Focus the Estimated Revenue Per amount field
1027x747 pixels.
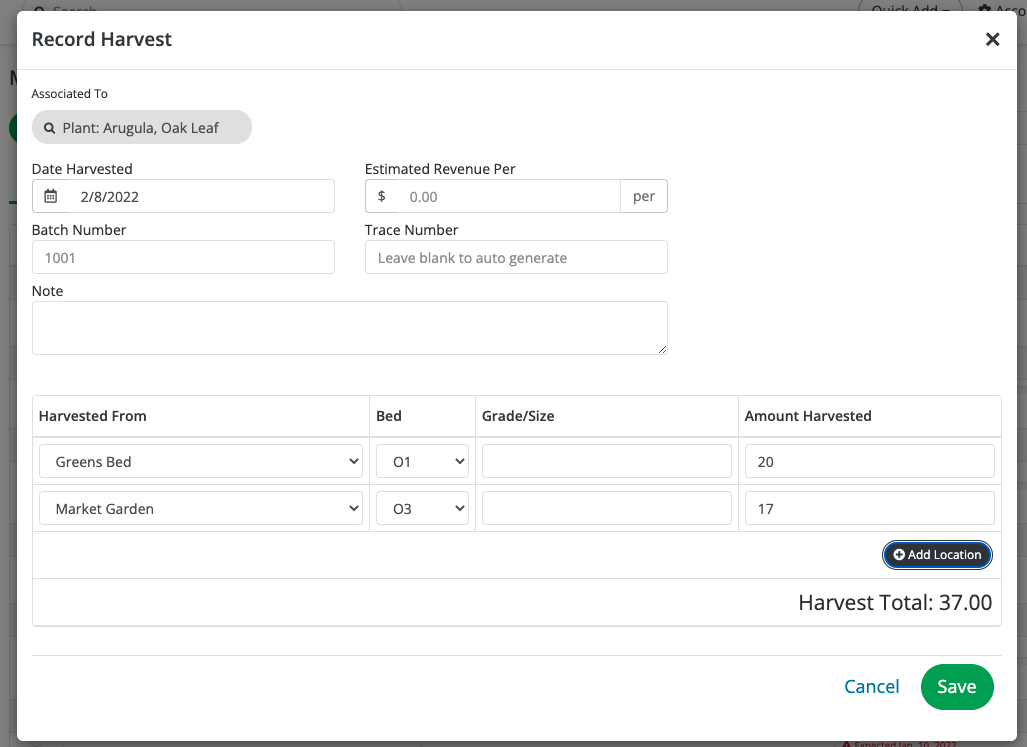(508, 197)
